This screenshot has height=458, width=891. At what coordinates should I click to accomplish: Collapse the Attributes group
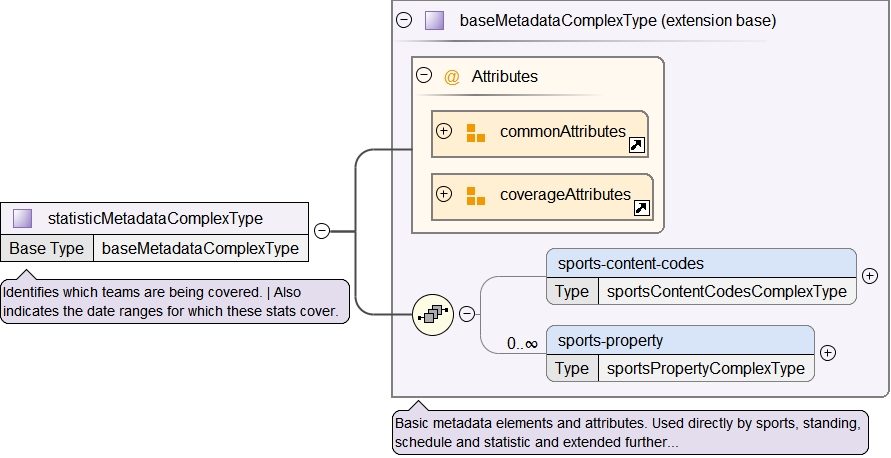click(424, 75)
